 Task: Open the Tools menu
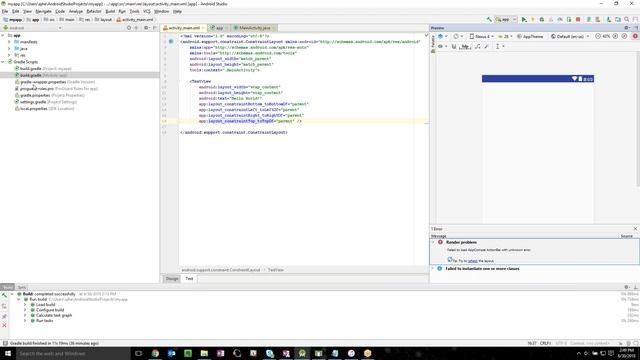tap(134, 11)
